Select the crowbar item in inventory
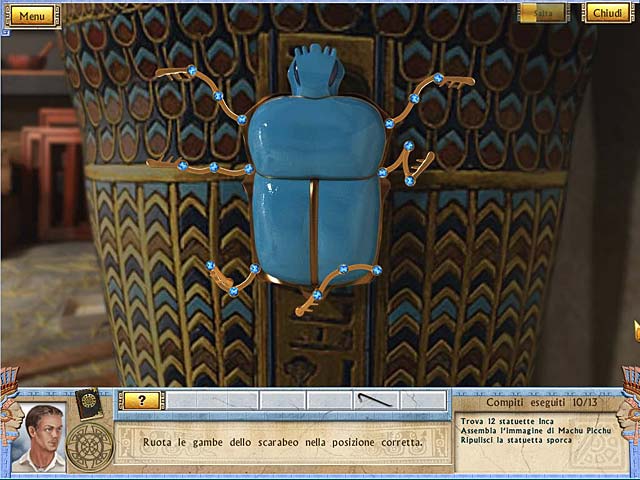Viewport: 640px width, 480px height. tap(375, 401)
